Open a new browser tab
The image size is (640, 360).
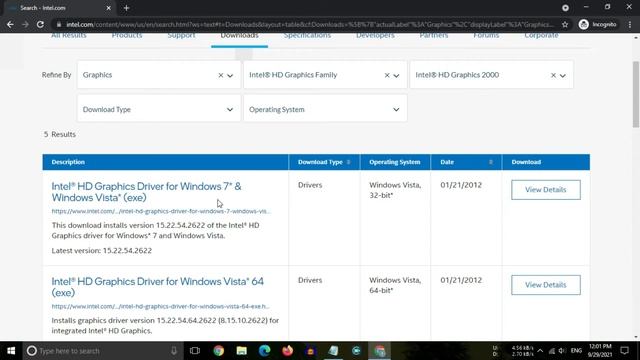tap(126, 8)
